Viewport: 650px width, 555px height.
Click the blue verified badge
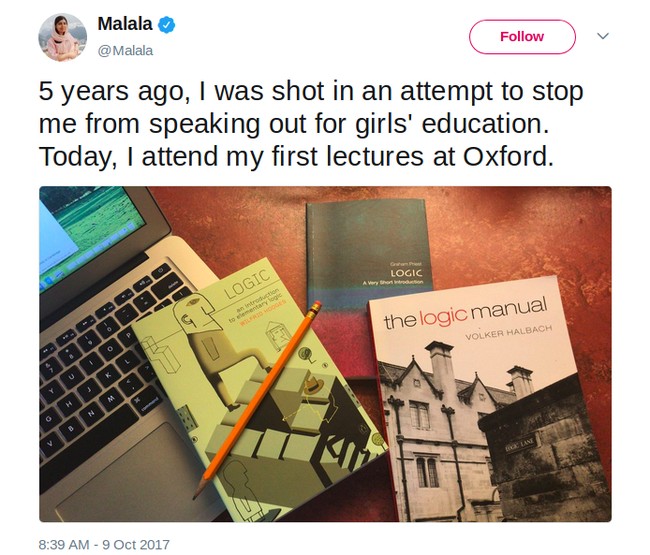166,25
